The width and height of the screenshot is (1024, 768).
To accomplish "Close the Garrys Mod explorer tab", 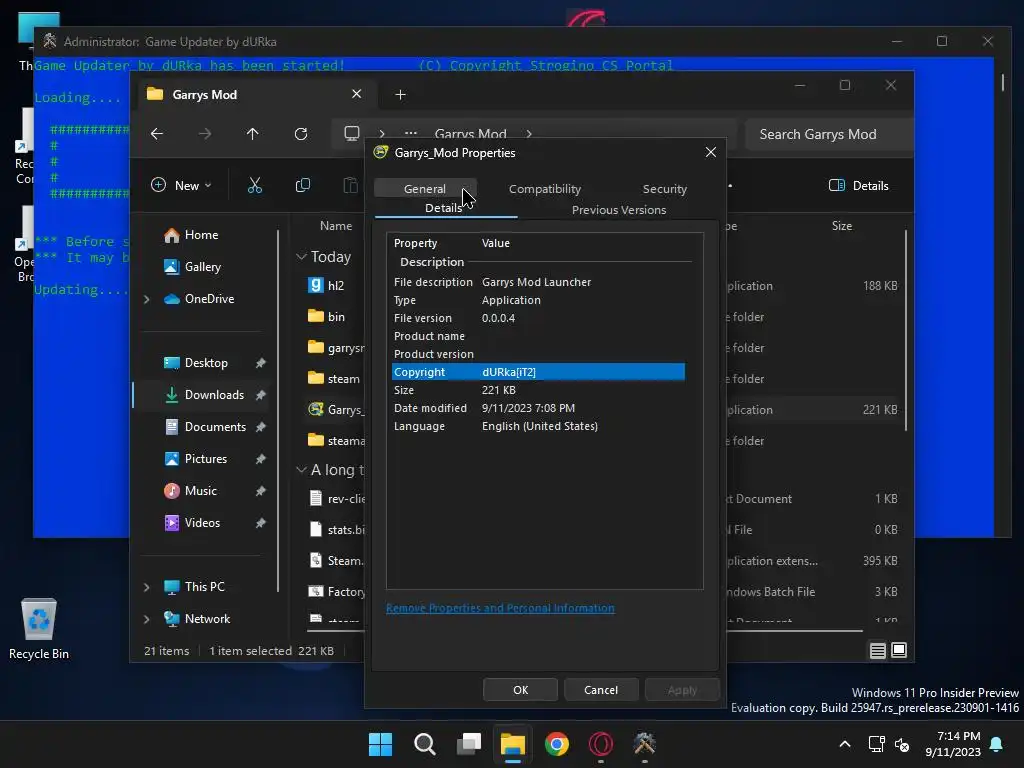I will click(357, 94).
